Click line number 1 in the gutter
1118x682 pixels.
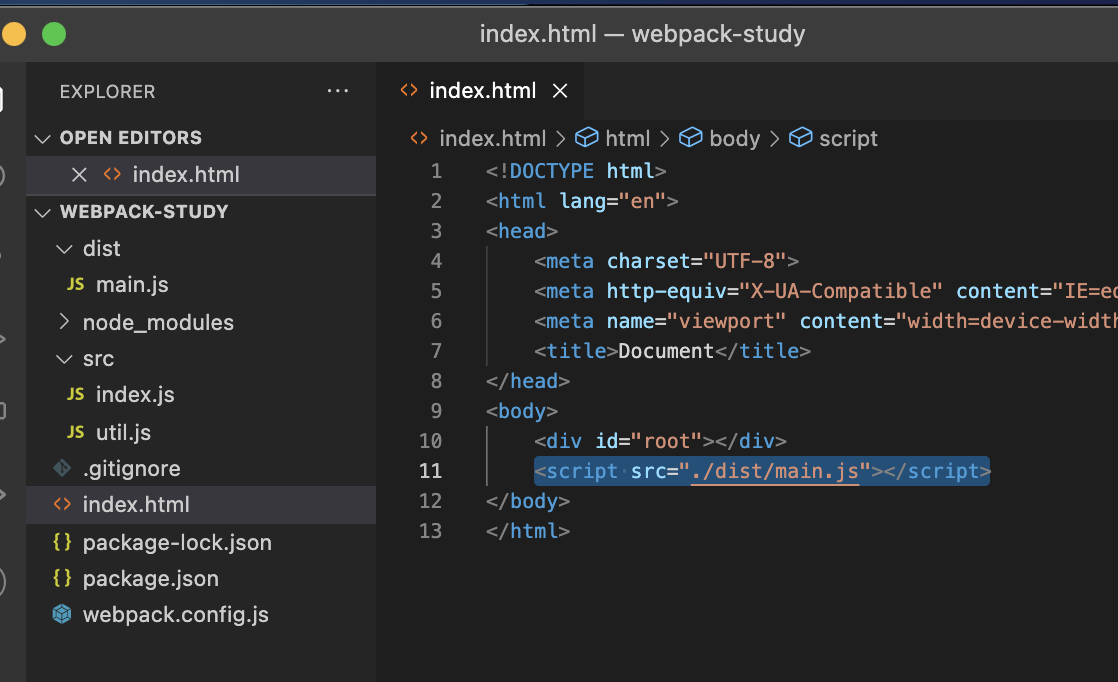[x=436, y=172]
